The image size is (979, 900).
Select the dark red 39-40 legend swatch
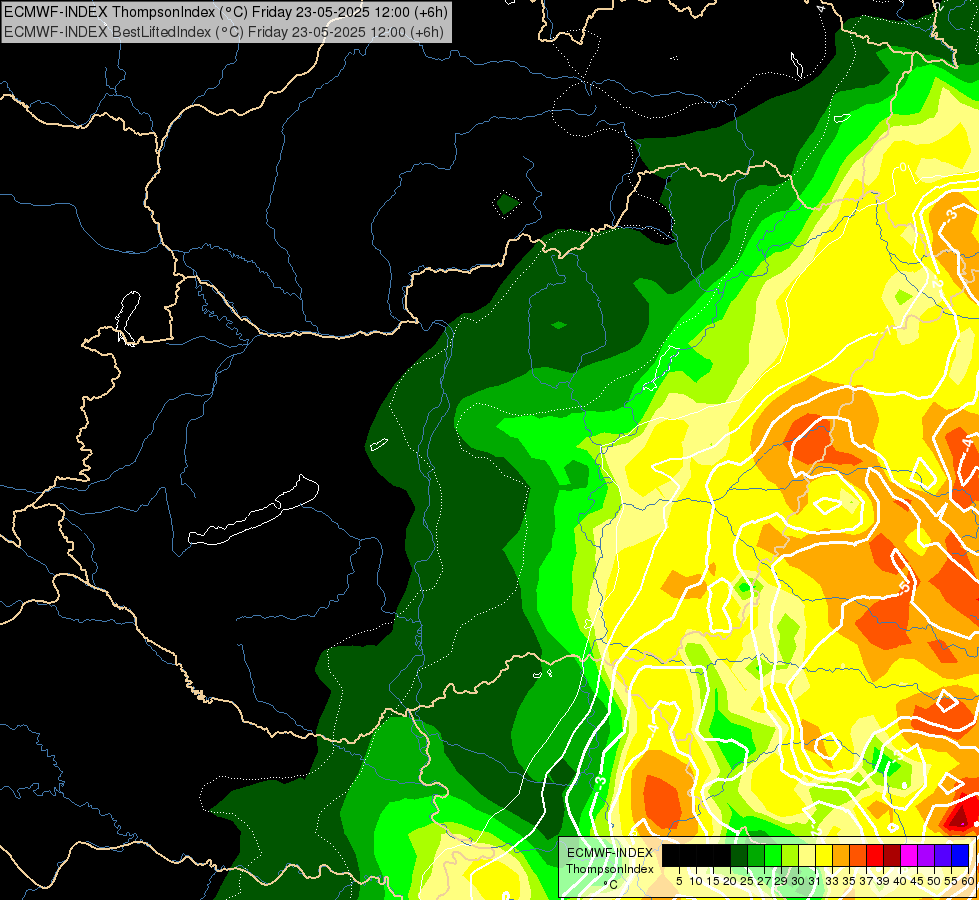pos(892,856)
